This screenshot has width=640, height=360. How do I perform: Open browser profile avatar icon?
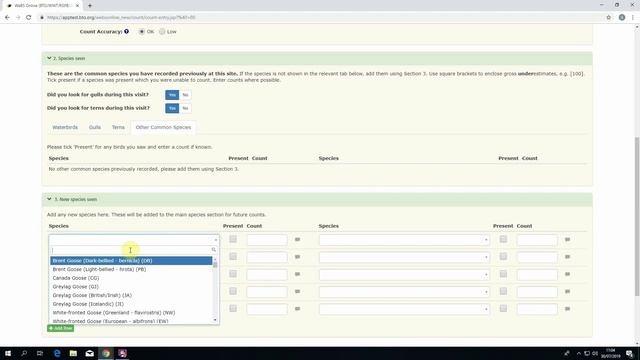tap(622, 18)
